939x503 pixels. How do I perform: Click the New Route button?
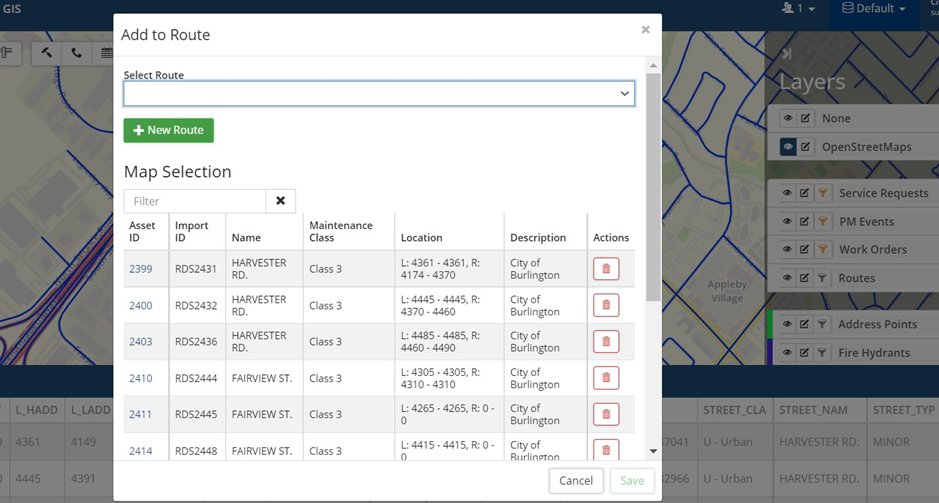click(x=169, y=130)
